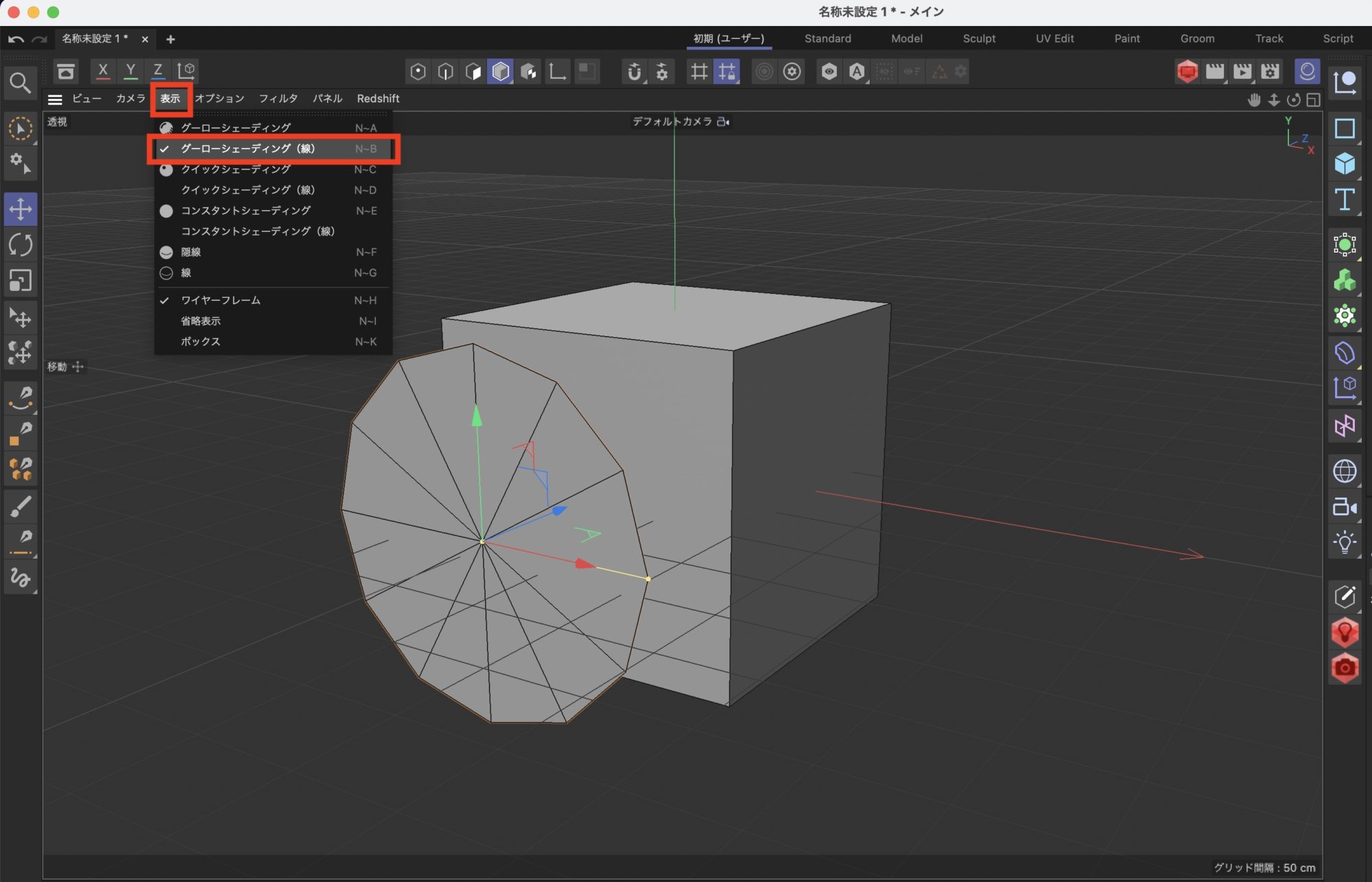The height and width of the screenshot is (882, 1372).
Task: Add a Text spline object
Action: click(x=1344, y=200)
